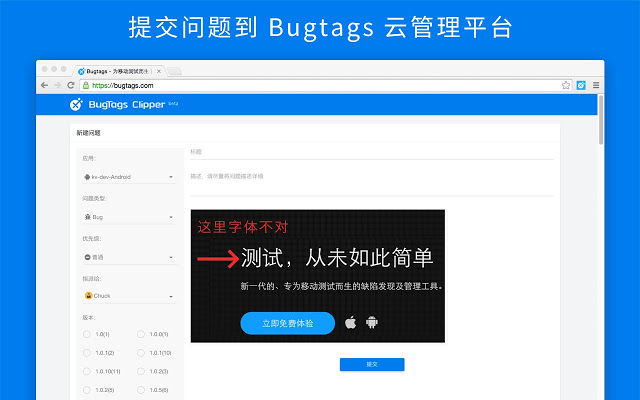Viewport: 640px width, 400px height.
Task: Click the 标题 title input field
Action: coord(372,152)
